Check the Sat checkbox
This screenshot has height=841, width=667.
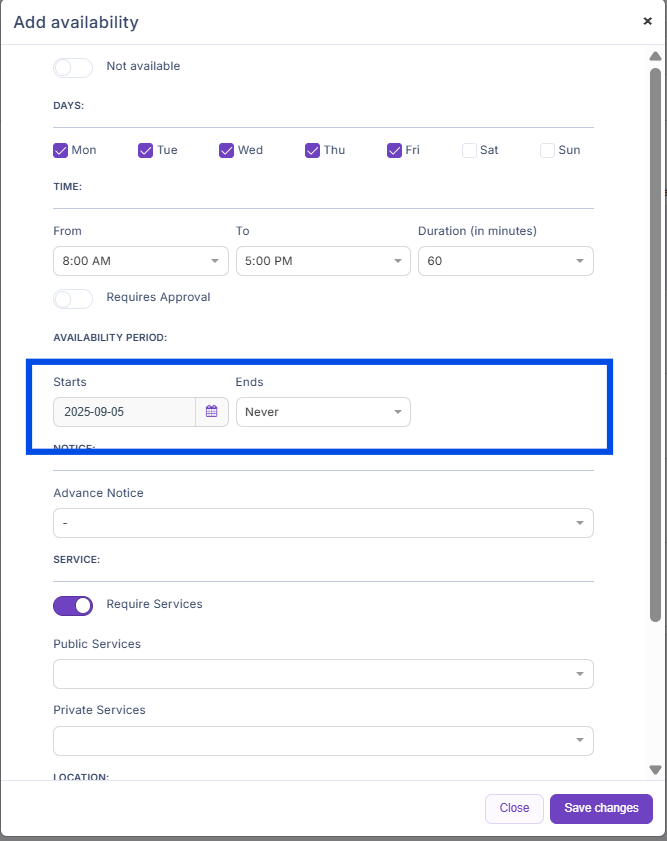[469, 150]
